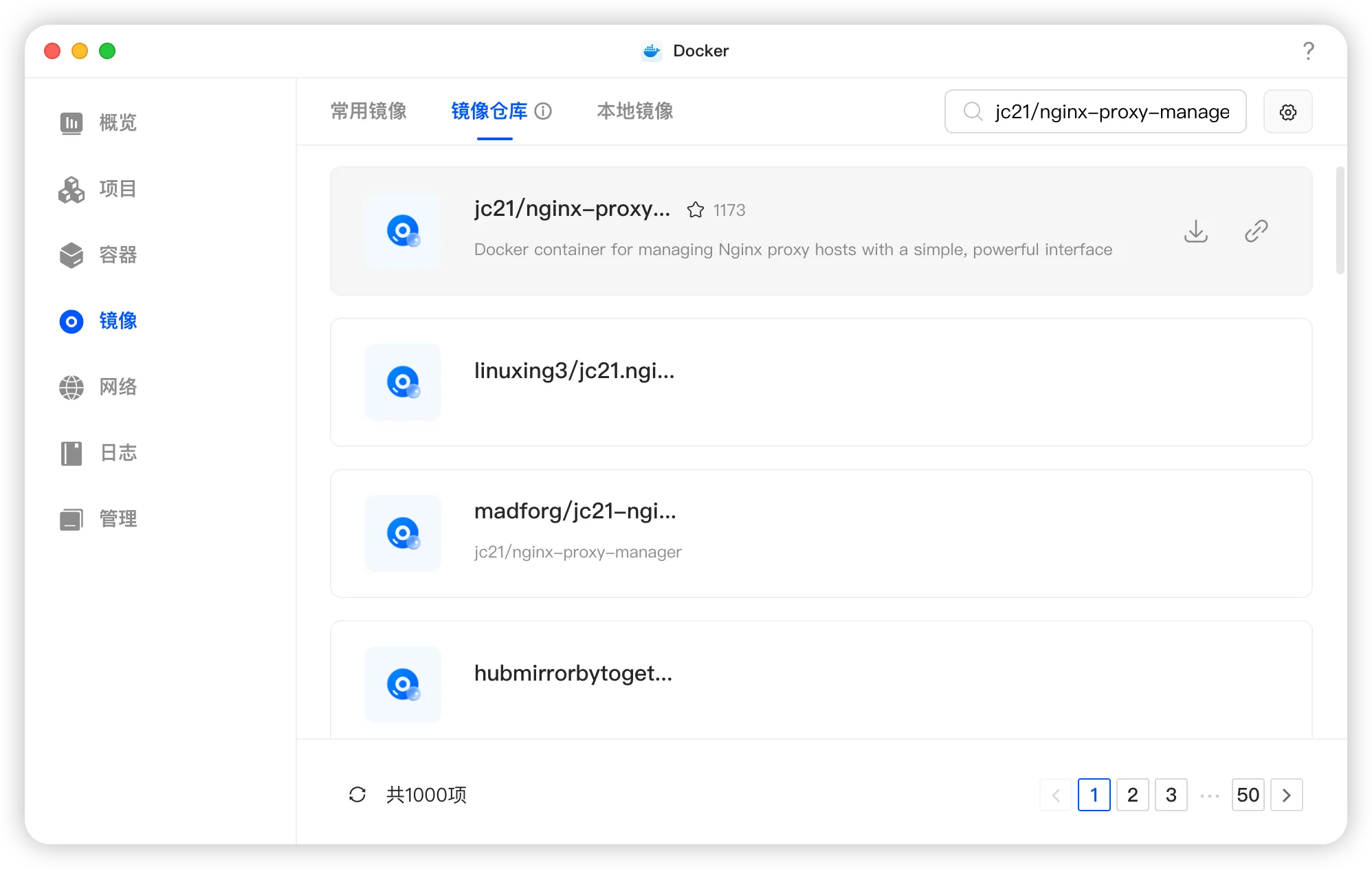Click the hubmirrorbytoget image thumbnail

403,685
